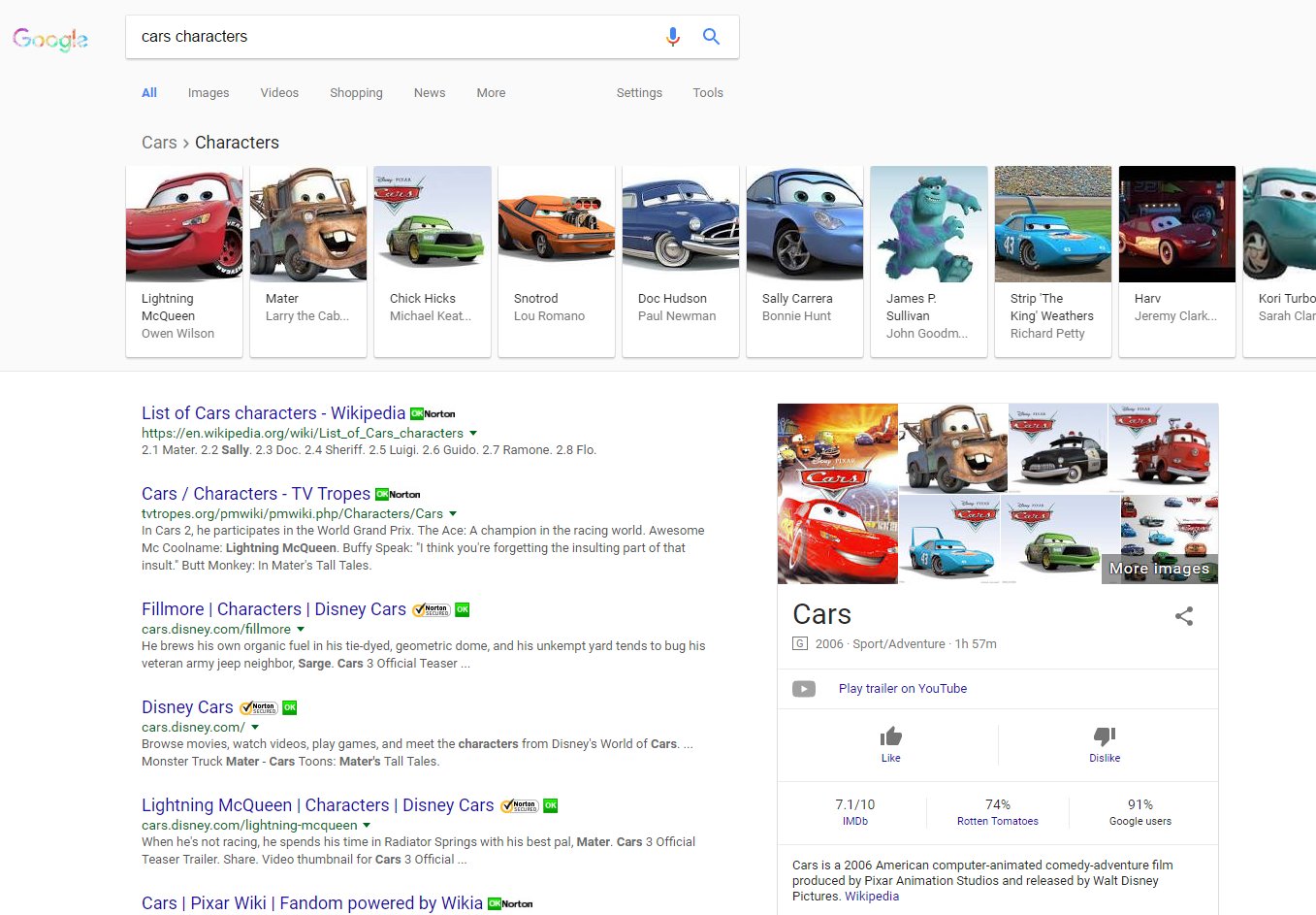Click the magnifying glass search button
1316x915 pixels.
point(711,37)
